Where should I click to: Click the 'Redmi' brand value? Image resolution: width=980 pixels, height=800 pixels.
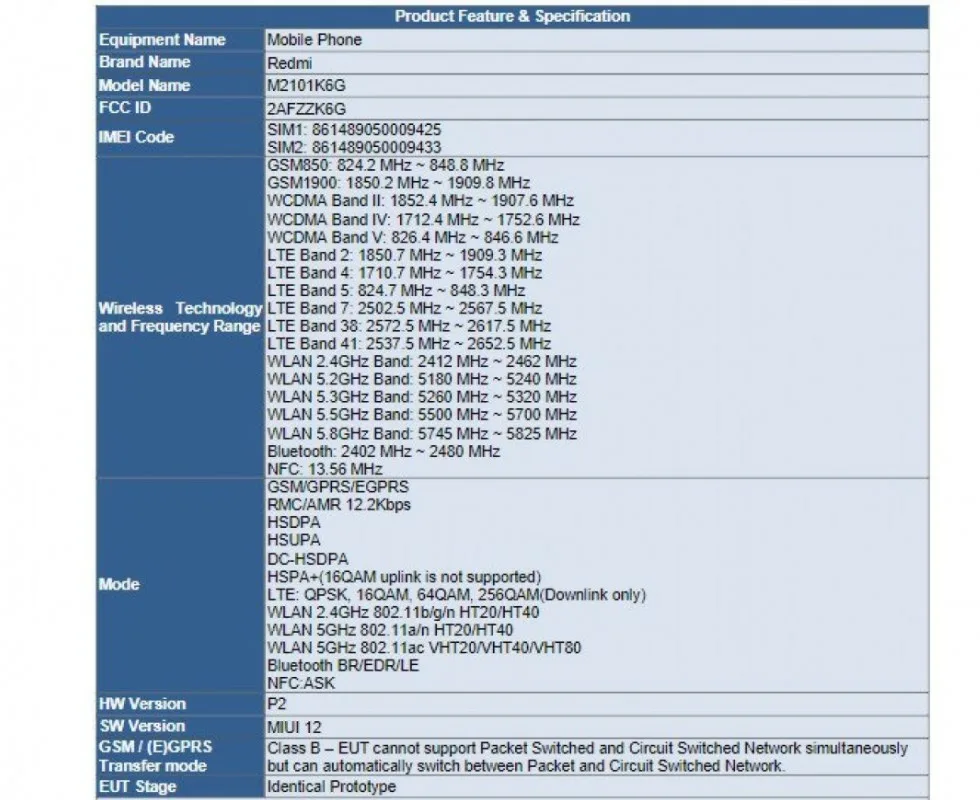coord(289,63)
